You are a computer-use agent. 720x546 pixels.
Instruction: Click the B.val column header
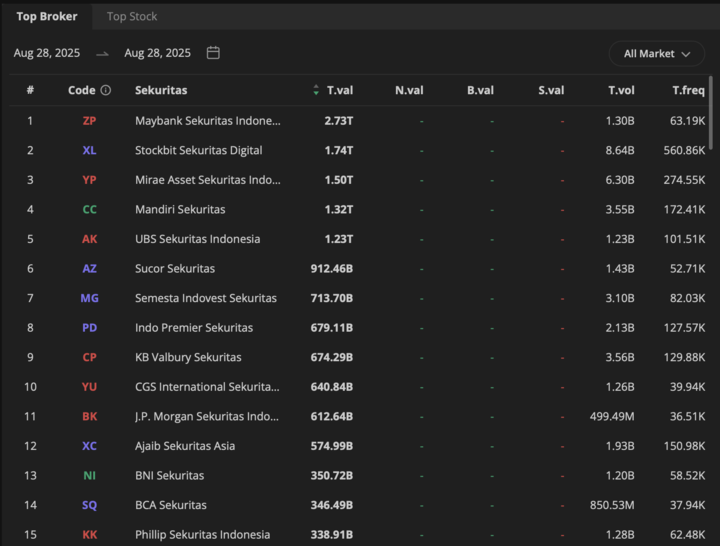[x=480, y=90]
